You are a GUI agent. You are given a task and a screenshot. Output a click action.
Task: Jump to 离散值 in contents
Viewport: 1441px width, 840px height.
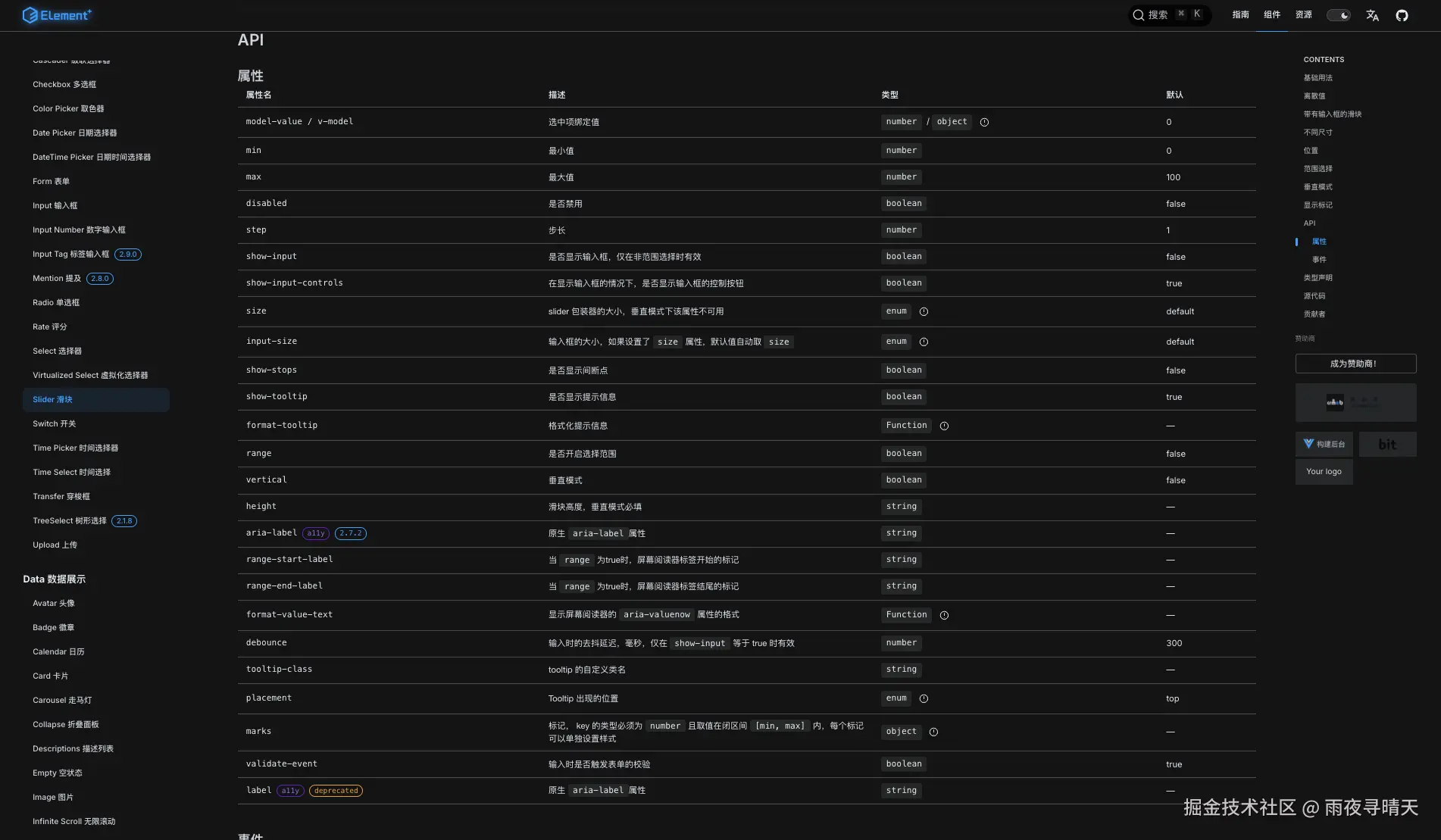(x=1314, y=96)
